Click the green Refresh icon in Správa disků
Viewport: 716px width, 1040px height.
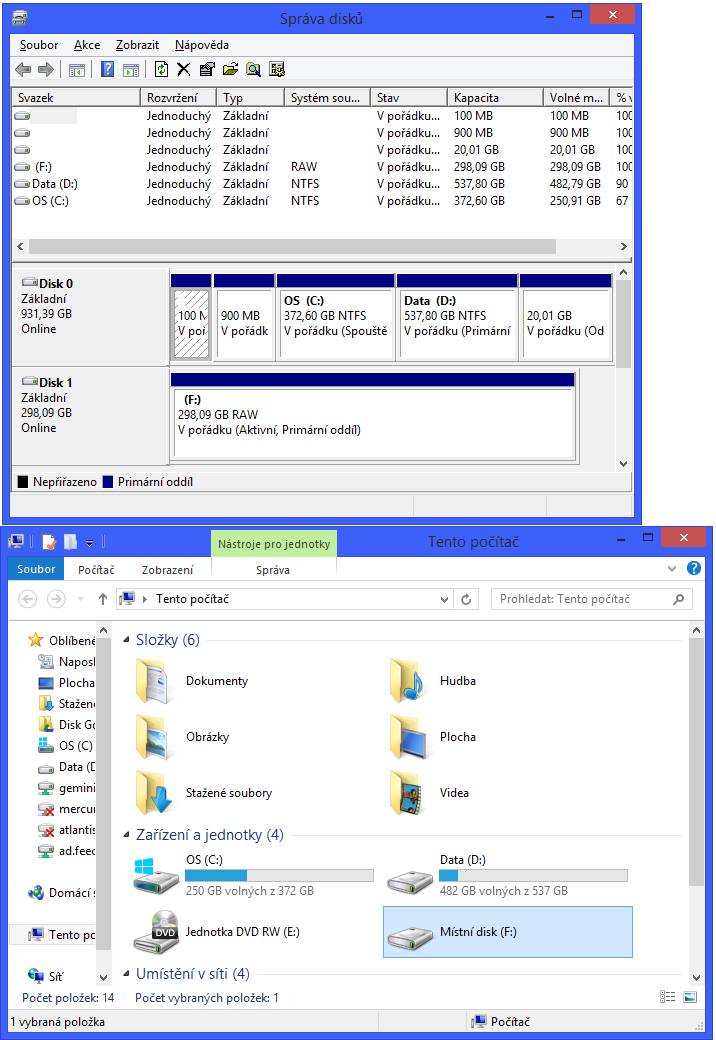pos(161,69)
